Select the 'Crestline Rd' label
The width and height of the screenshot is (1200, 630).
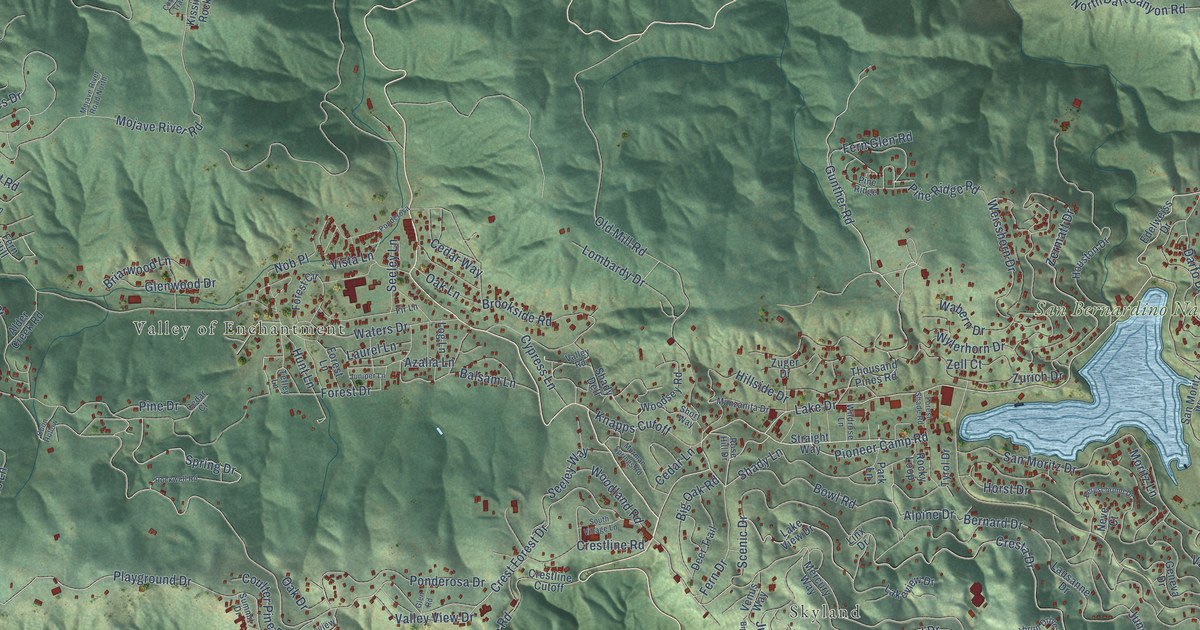point(610,546)
